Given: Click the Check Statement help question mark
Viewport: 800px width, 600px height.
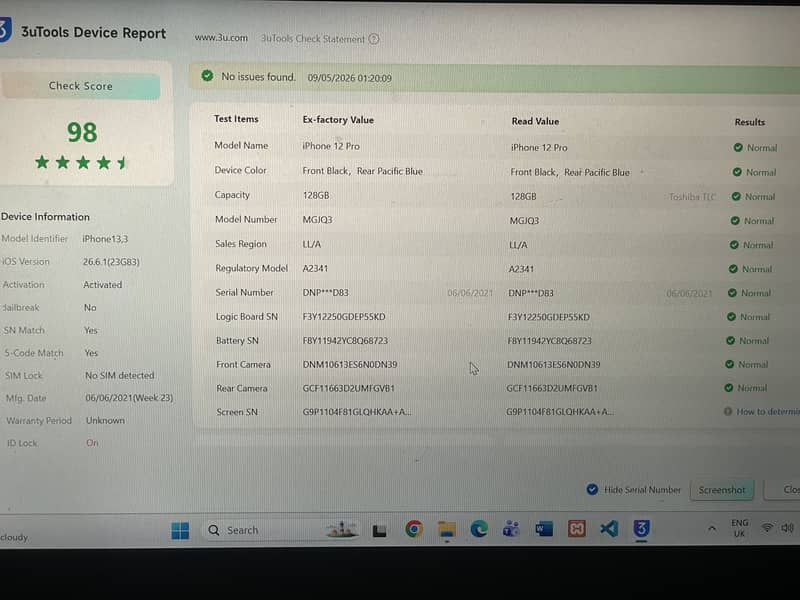Looking at the screenshot, I should pos(374,39).
